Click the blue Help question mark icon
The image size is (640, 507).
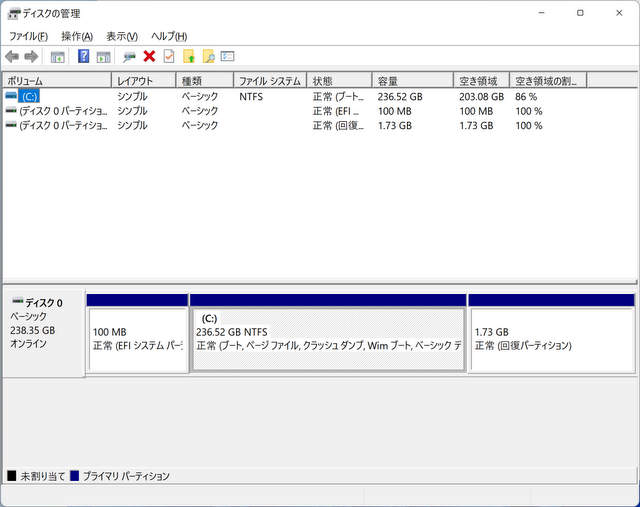point(84,57)
